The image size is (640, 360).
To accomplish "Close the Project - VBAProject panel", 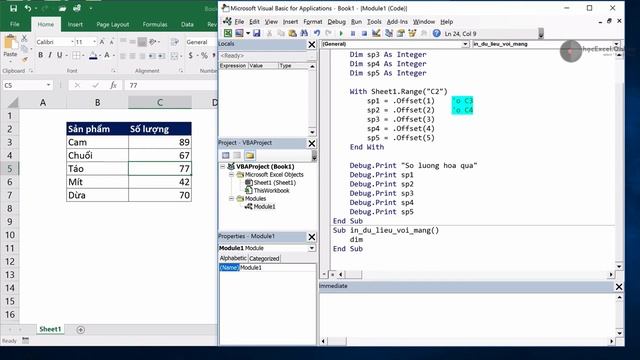I will [311, 143].
